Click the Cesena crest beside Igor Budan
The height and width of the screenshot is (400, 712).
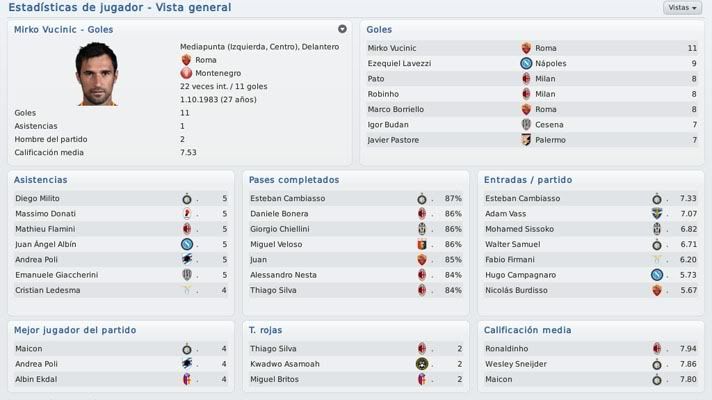(526, 124)
